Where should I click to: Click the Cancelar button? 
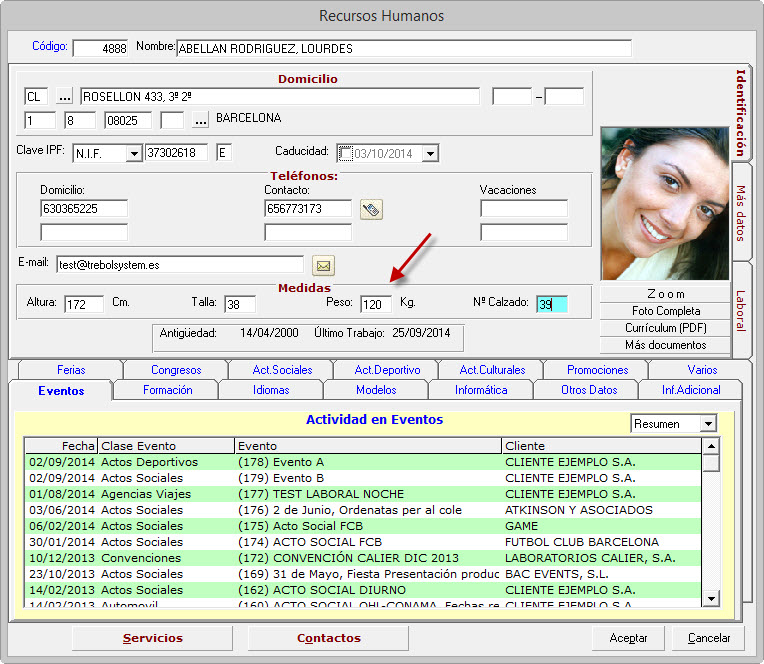point(709,638)
